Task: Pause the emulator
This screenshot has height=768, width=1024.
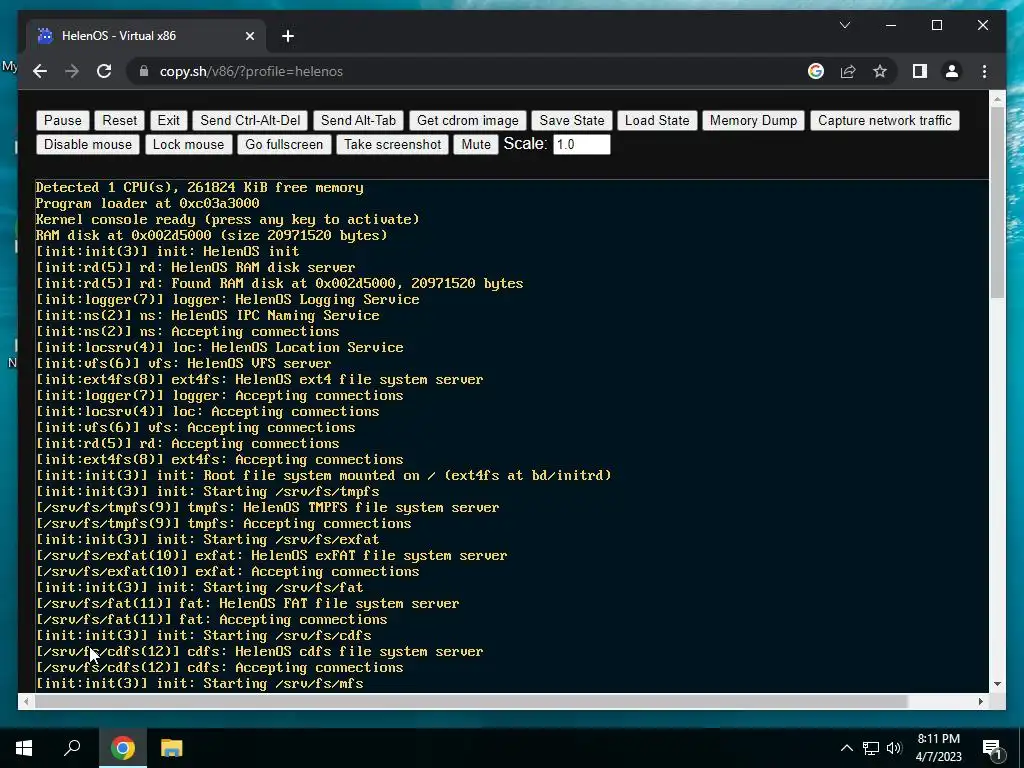Action: pos(63,120)
